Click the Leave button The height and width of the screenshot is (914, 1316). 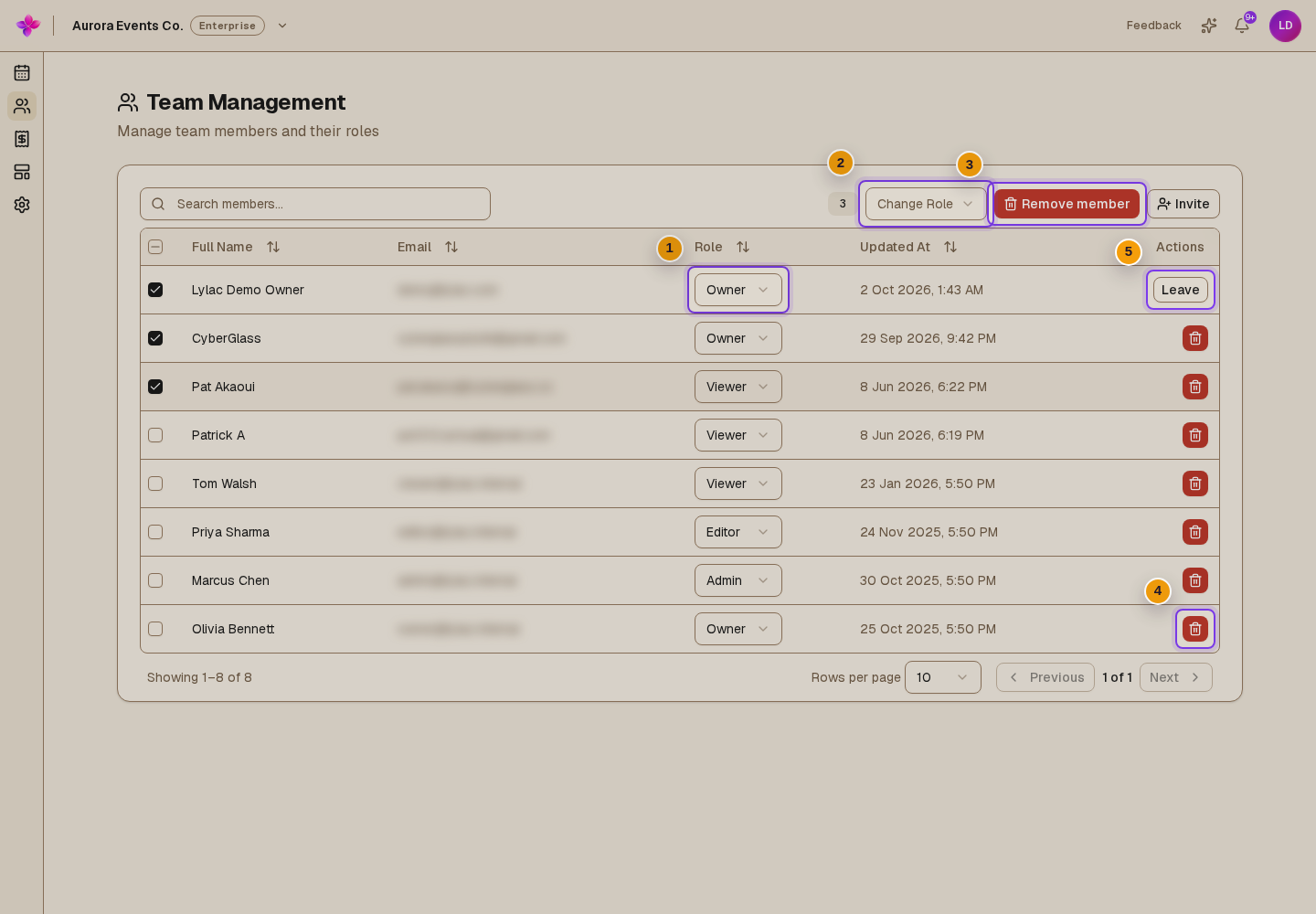click(x=1181, y=290)
